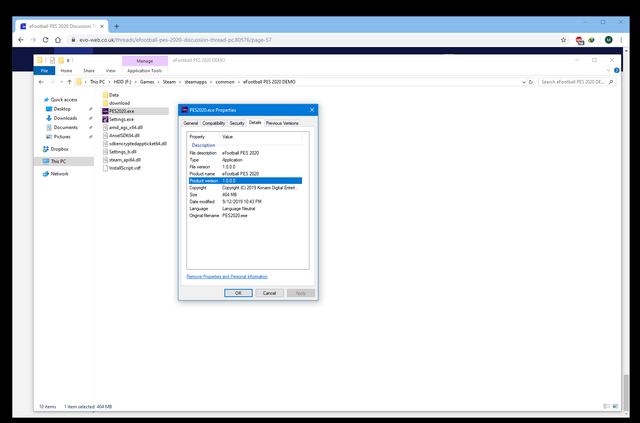The image size is (640, 423).
Task: Switch to the View ribbon tab
Action: [109, 71]
